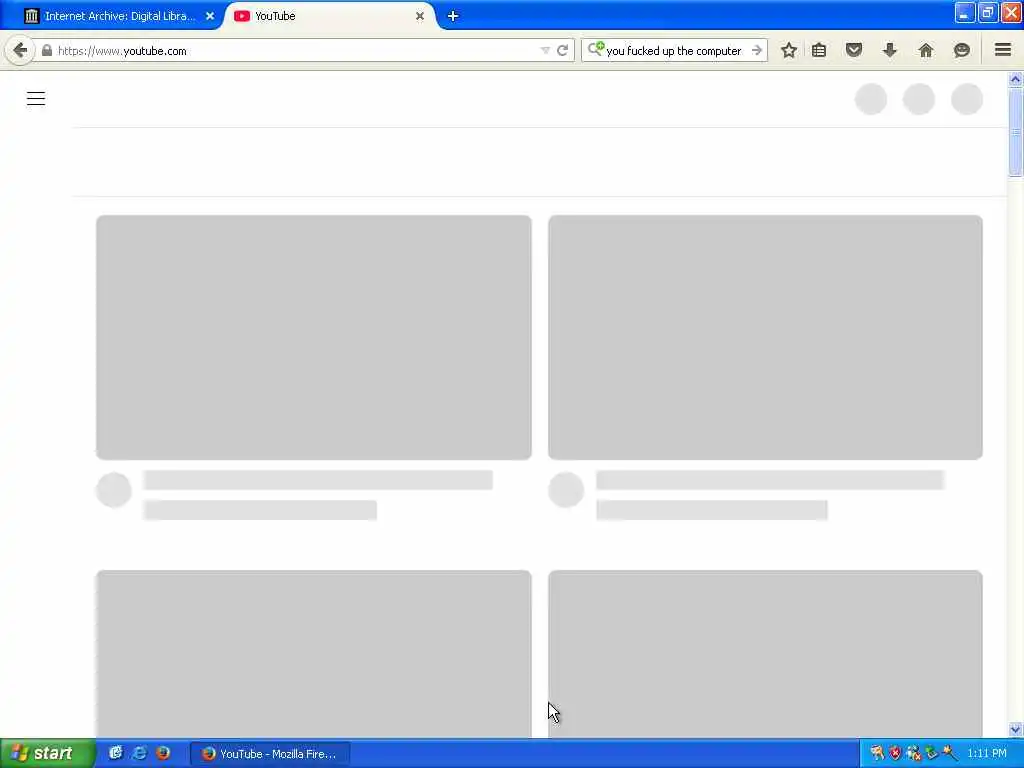Open the Firefox hamburger menu
The image size is (1024, 768).
pos(1003,50)
